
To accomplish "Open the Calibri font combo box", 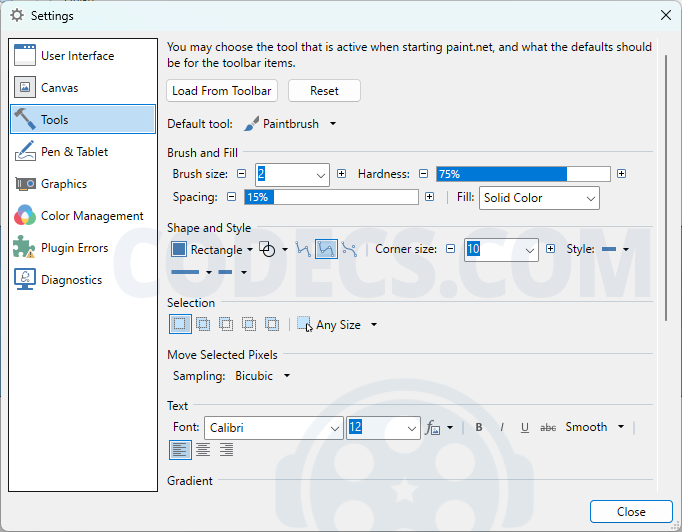I will (274, 428).
